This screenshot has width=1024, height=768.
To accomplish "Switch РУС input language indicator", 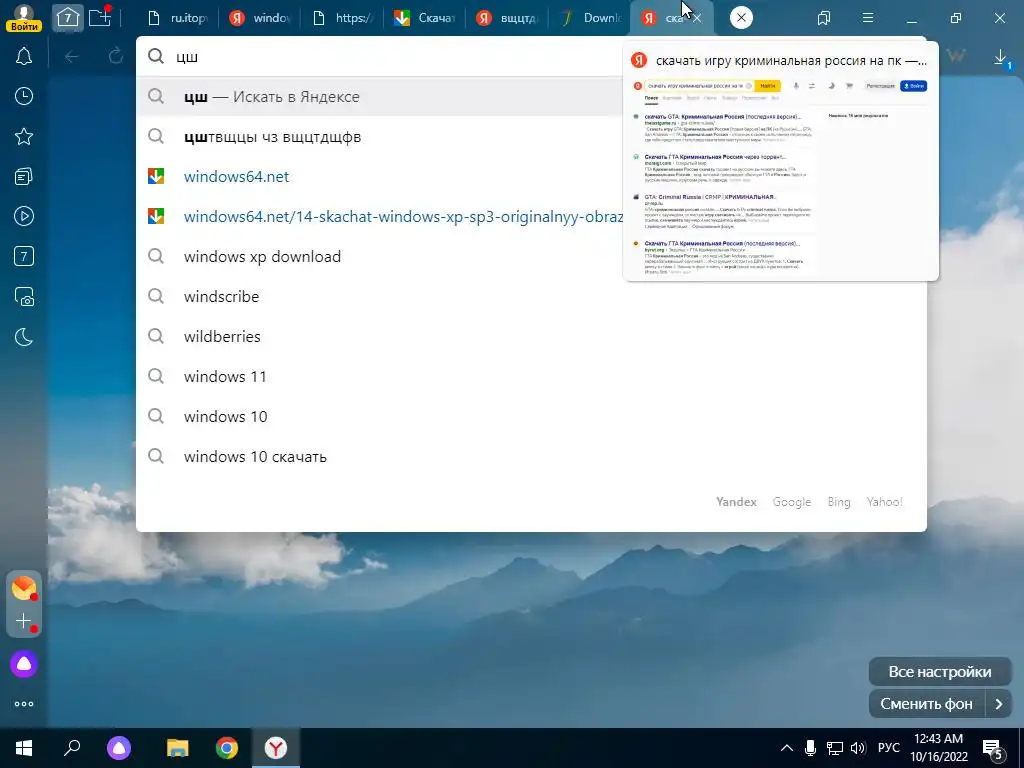I will click(x=888, y=748).
